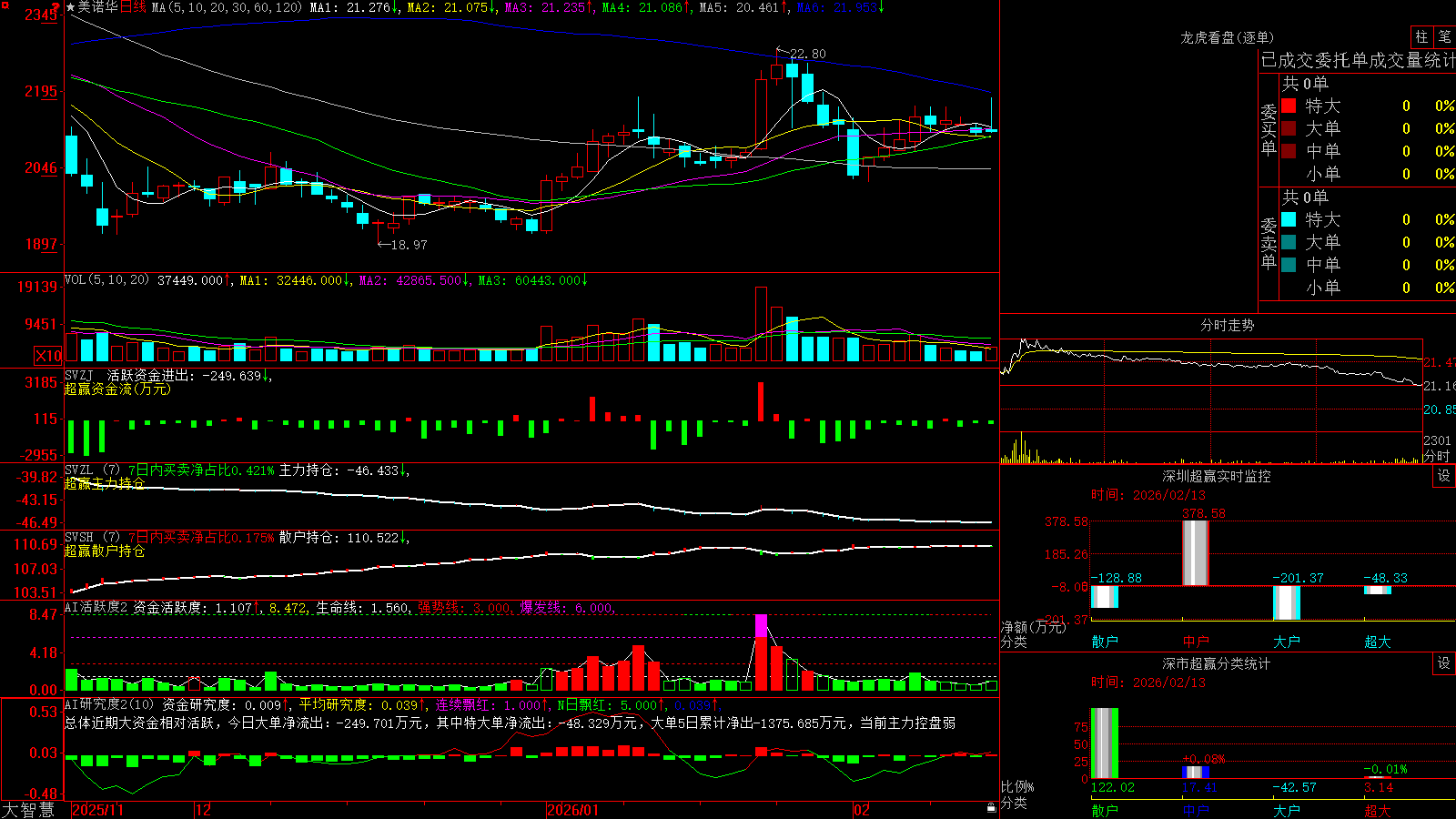The height and width of the screenshot is (819, 1456).
Task: Click the 美诺华 stock name
Action: [x=97, y=7]
